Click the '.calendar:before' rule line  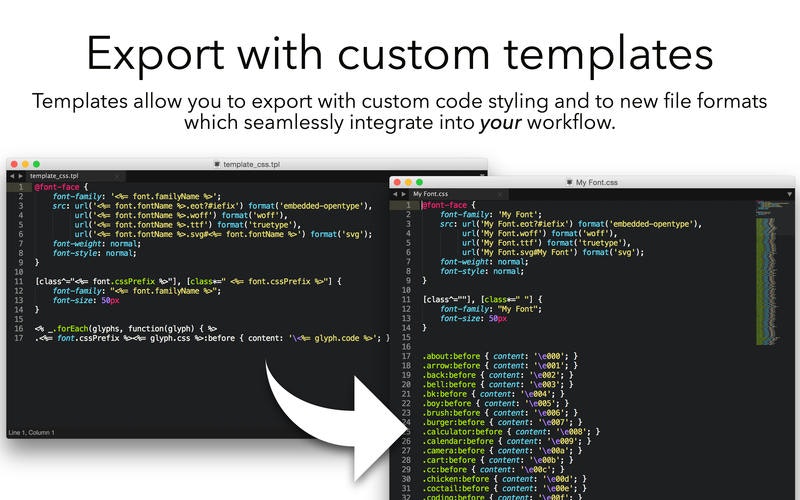click(x=507, y=441)
